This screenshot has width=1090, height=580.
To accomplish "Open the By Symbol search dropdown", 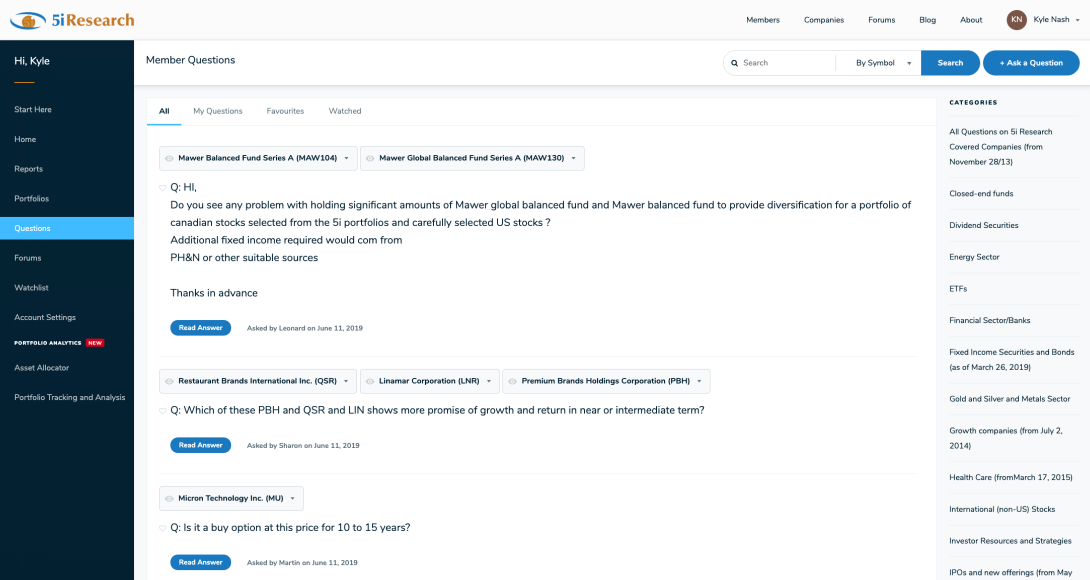I will point(878,63).
